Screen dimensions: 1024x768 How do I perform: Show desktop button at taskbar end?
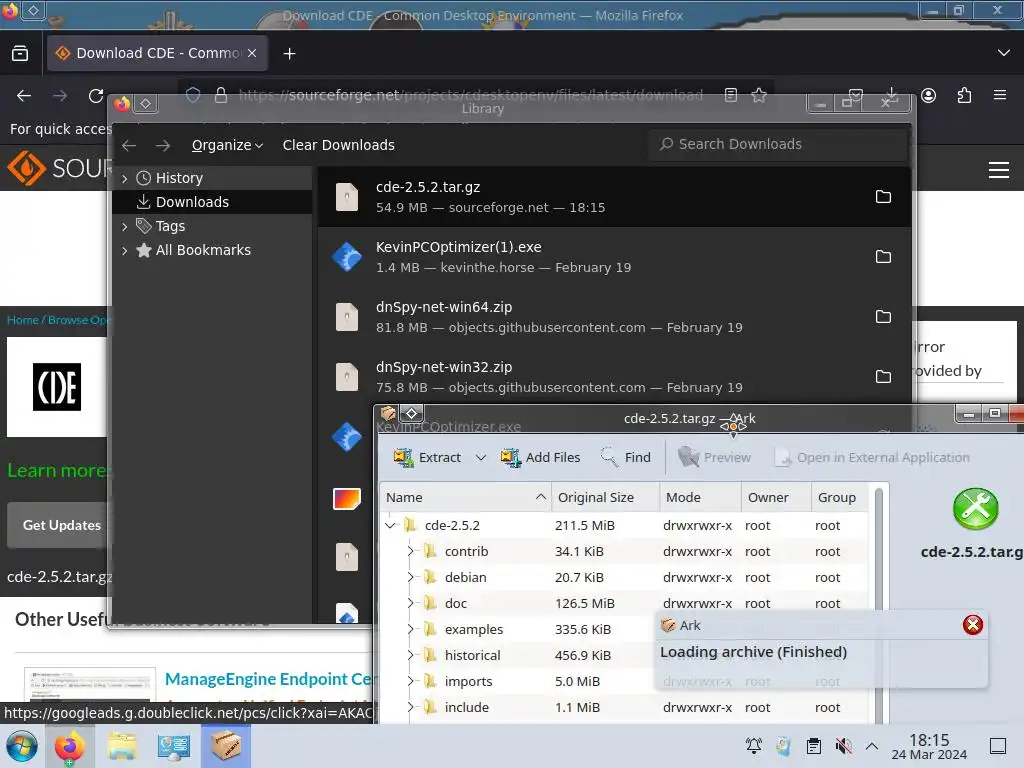pyautogui.click(x=997, y=746)
